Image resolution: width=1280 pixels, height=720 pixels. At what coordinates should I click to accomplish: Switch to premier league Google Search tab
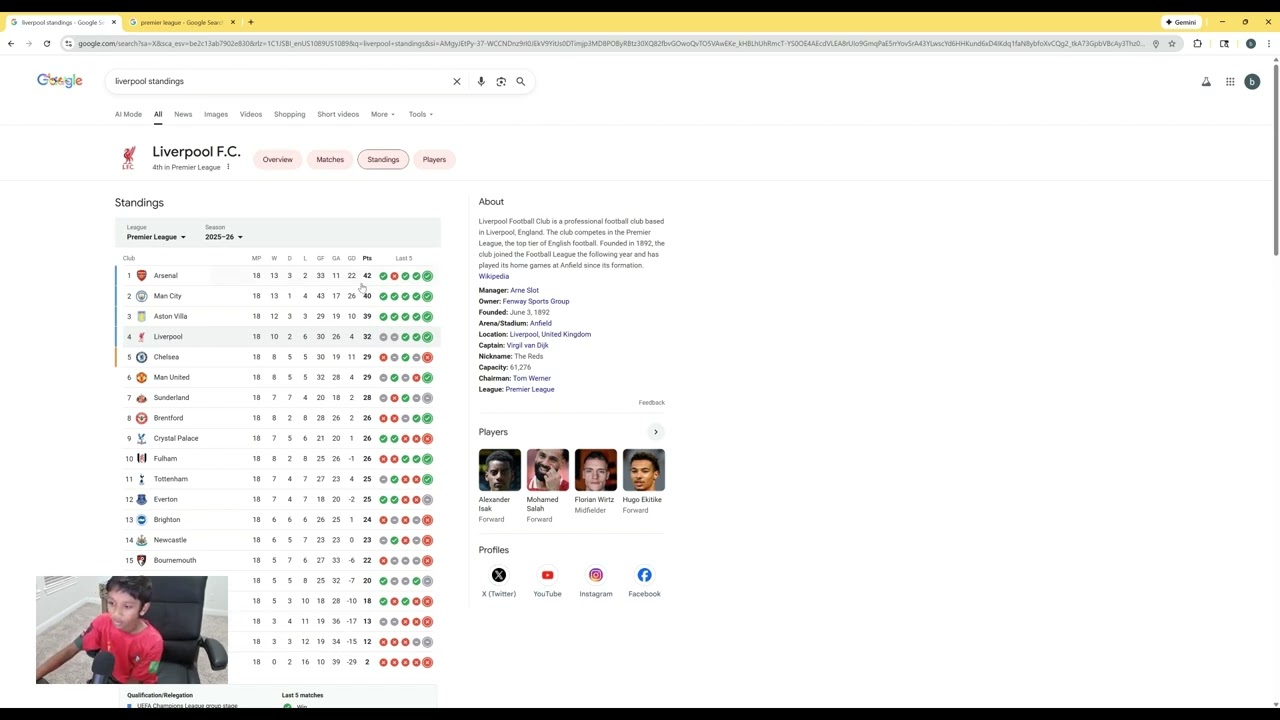point(182,22)
